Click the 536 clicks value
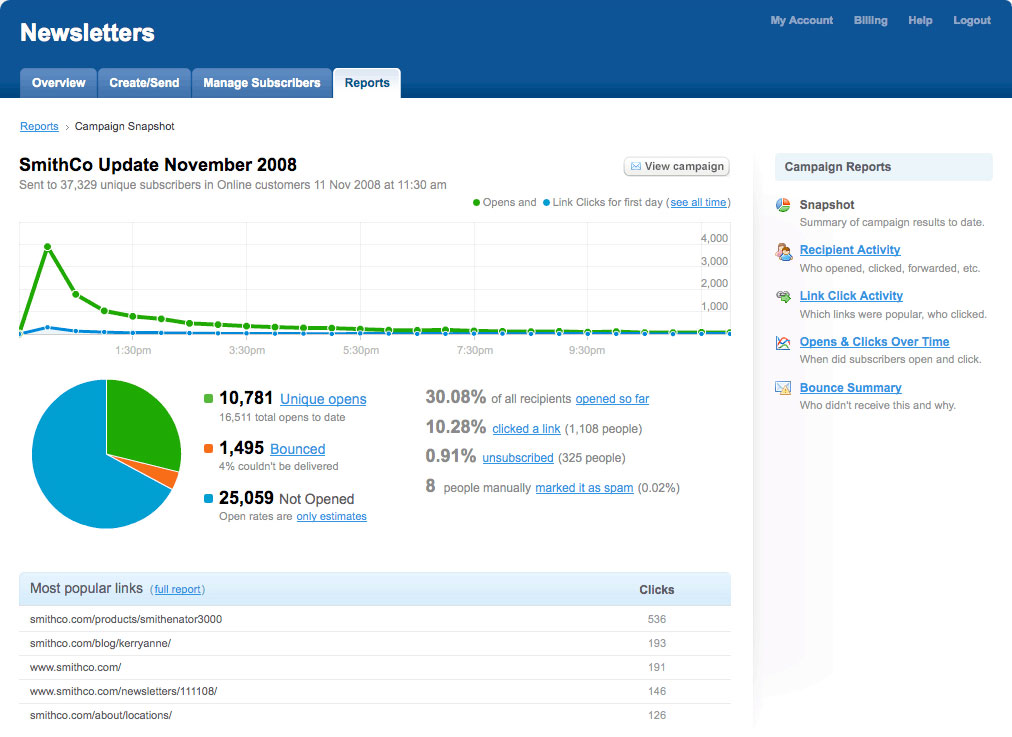Image resolution: width=1012 pixels, height=737 pixels. (656, 620)
